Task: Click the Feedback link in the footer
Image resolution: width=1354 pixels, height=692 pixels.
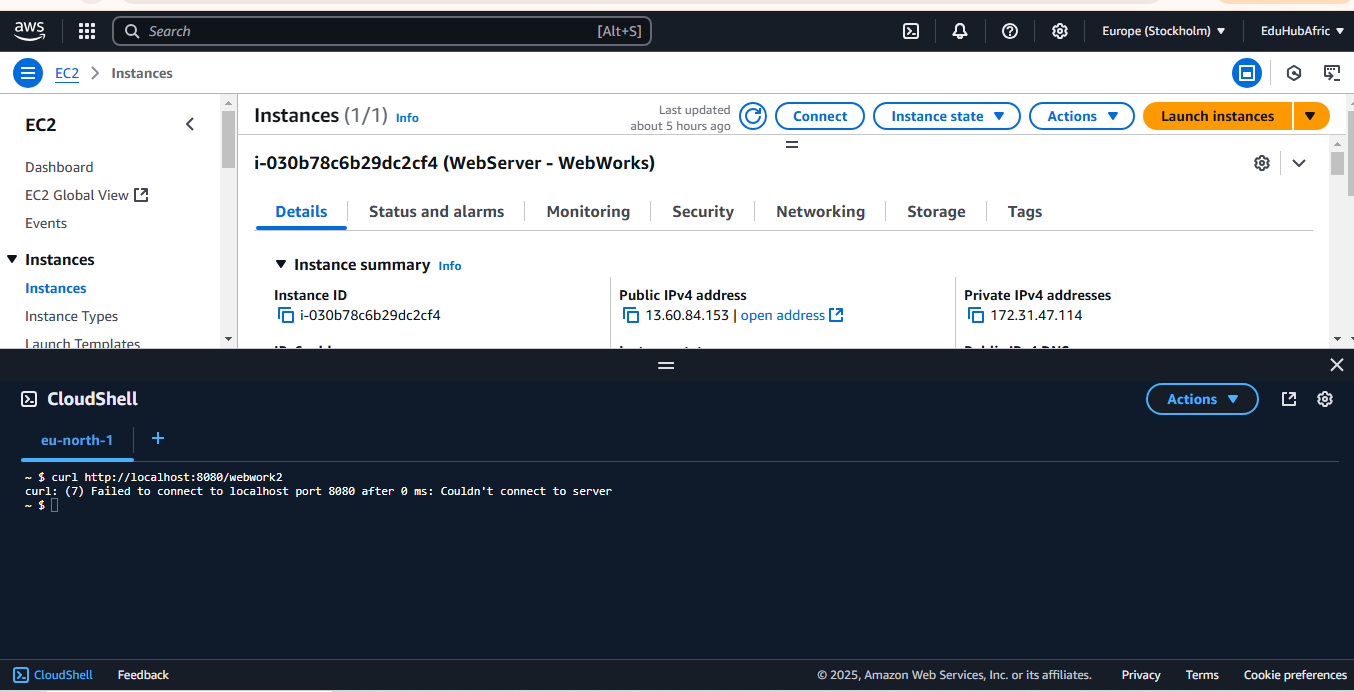Action: coord(143,675)
